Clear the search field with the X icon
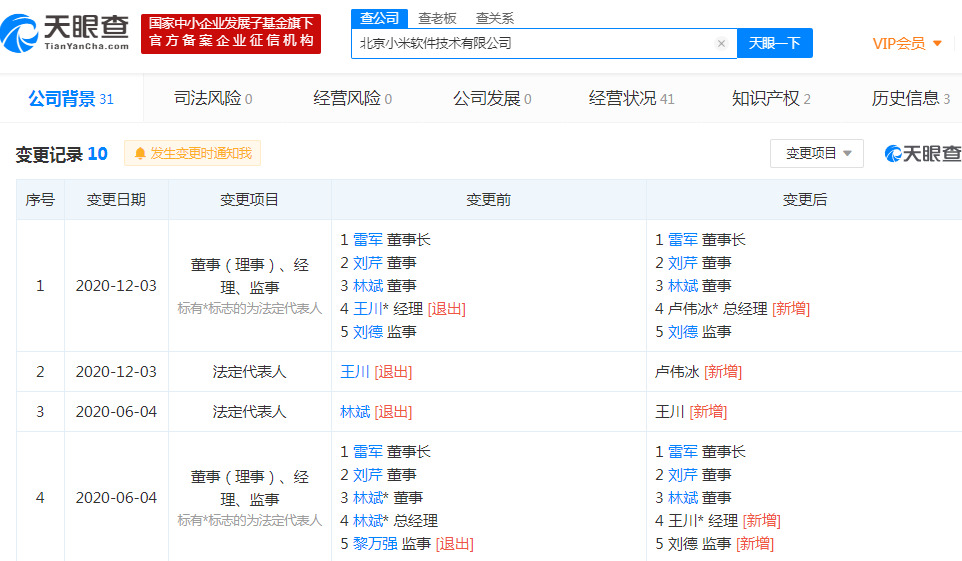 (x=722, y=43)
